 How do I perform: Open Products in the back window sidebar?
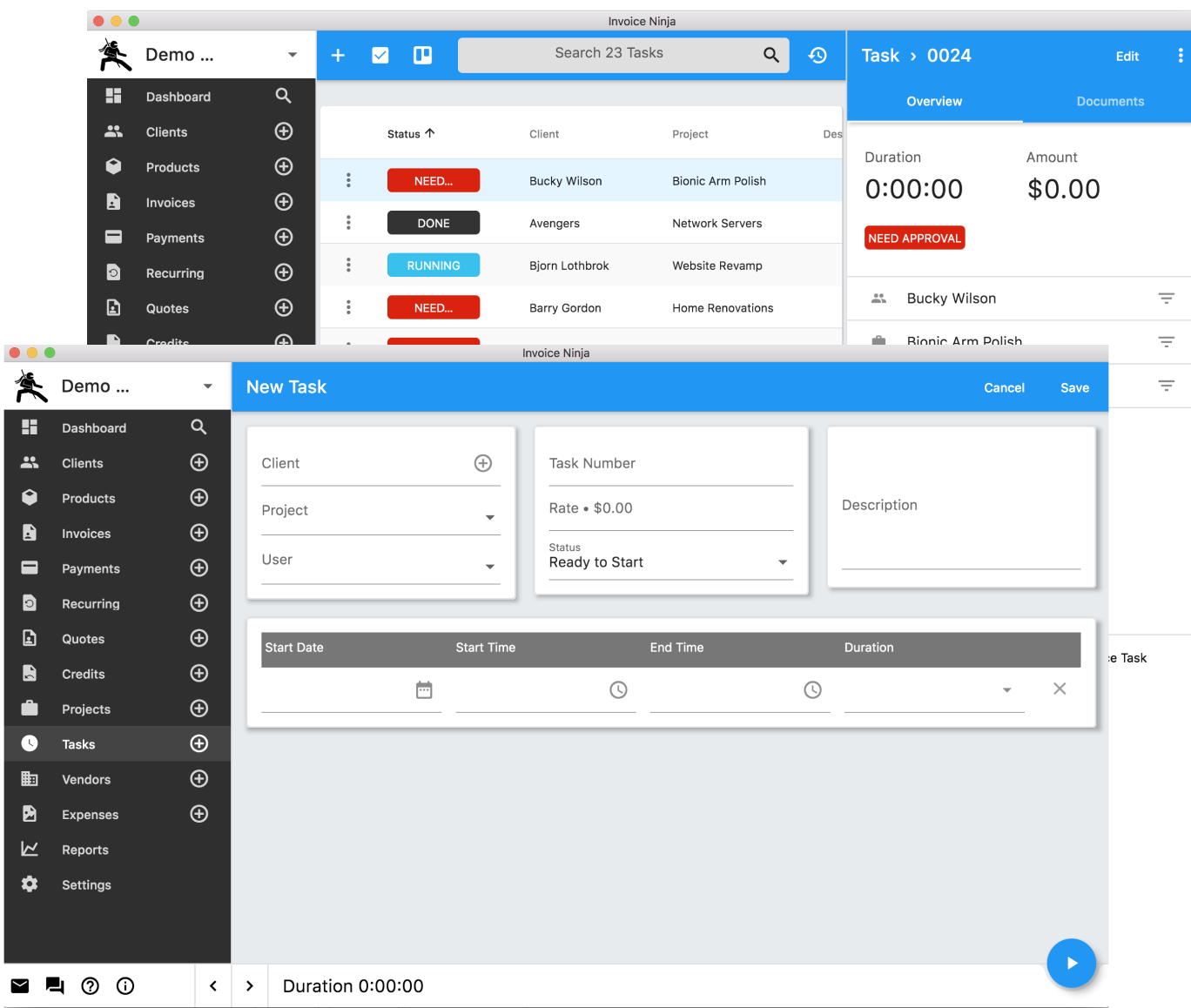(172, 167)
